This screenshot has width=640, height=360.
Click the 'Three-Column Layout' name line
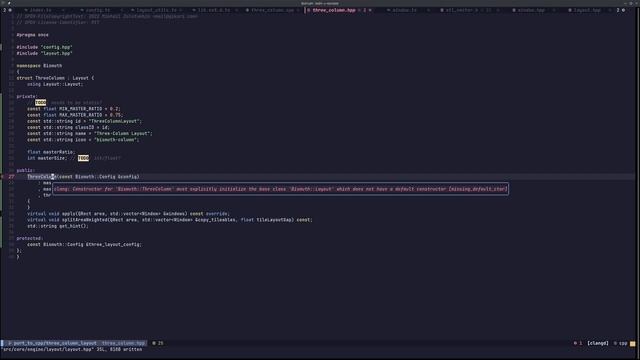pyautogui.click(x=90, y=133)
